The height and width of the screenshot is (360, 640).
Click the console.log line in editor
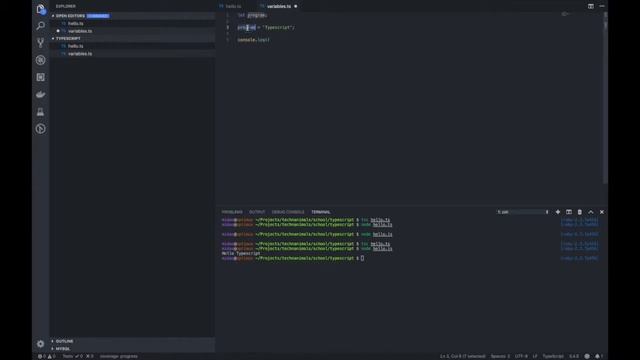[x=253, y=40]
